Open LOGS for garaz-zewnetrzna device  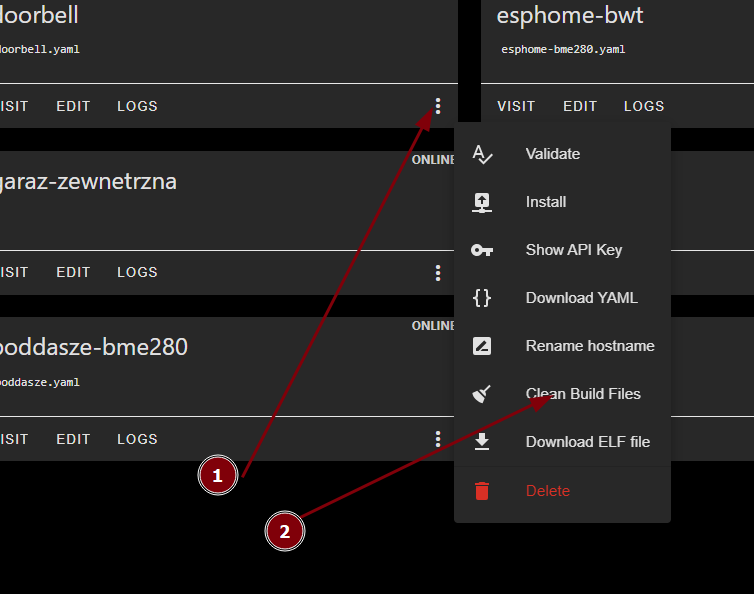point(137,272)
